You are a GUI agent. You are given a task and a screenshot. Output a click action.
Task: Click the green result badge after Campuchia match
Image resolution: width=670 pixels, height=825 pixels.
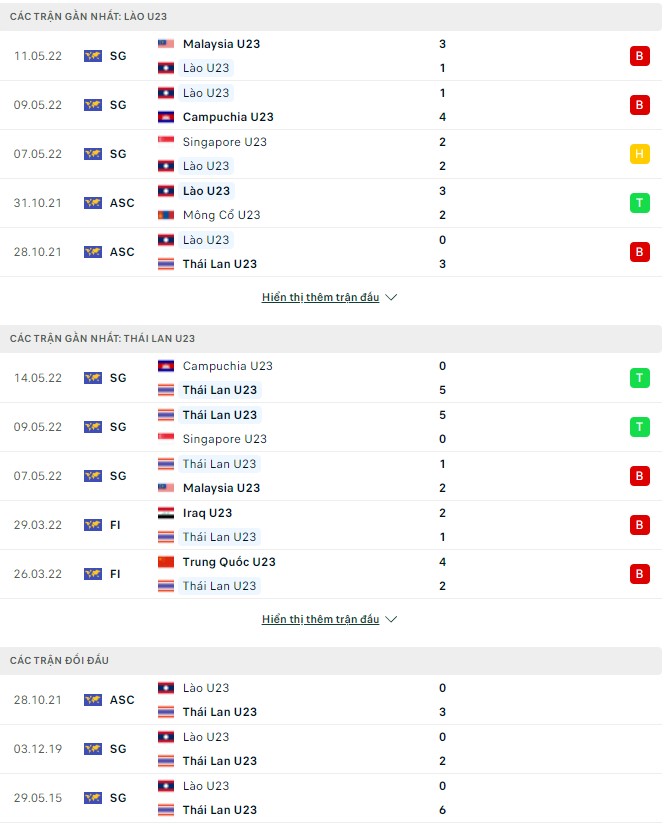coord(640,377)
